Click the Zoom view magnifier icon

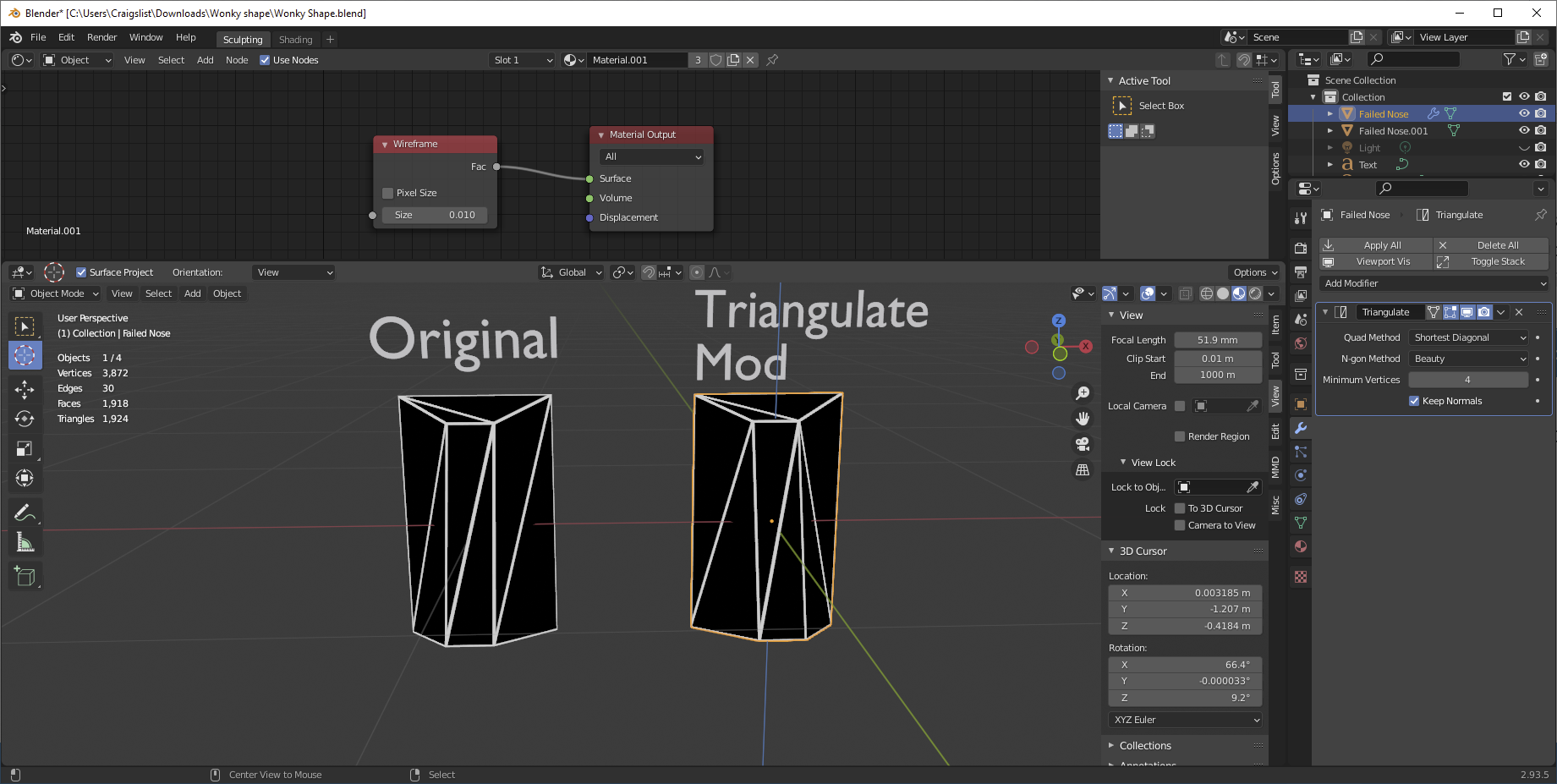[x=1083, y=393]
